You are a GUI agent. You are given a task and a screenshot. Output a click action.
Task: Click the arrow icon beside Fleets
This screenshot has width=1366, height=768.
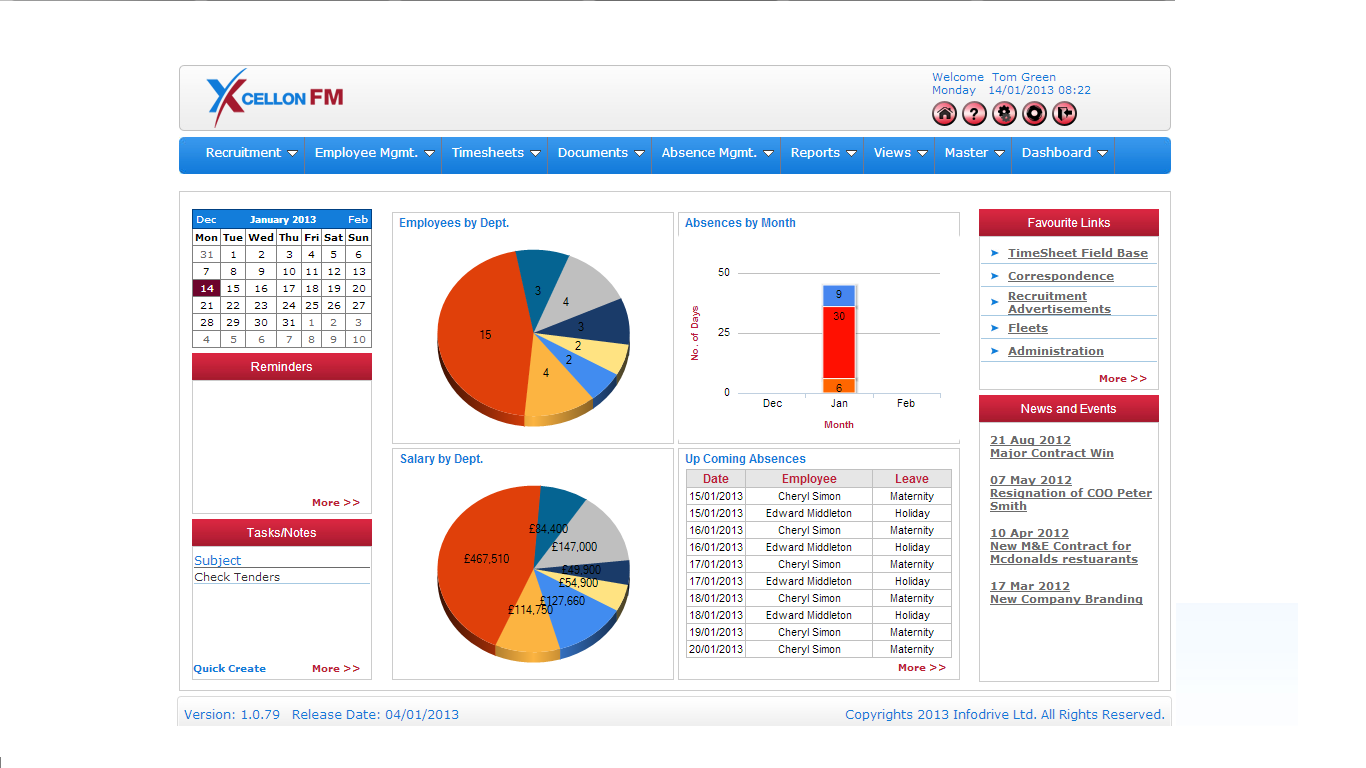[x=994, y=328]
